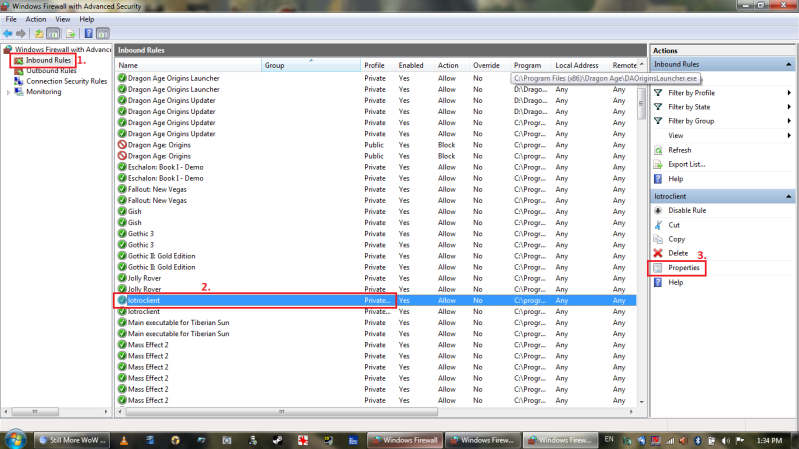Viewport: 799px width, 449px height.
Task: Open the Action menu
Action: [36, 19]
